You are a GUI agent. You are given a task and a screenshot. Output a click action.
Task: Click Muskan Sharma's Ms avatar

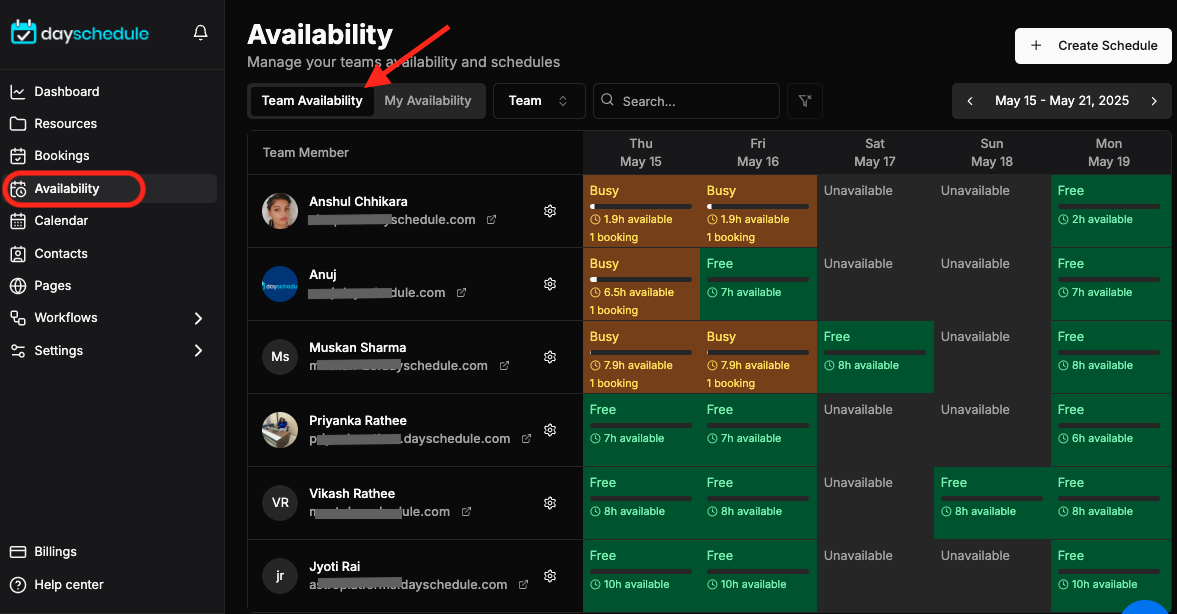(280, 357)
